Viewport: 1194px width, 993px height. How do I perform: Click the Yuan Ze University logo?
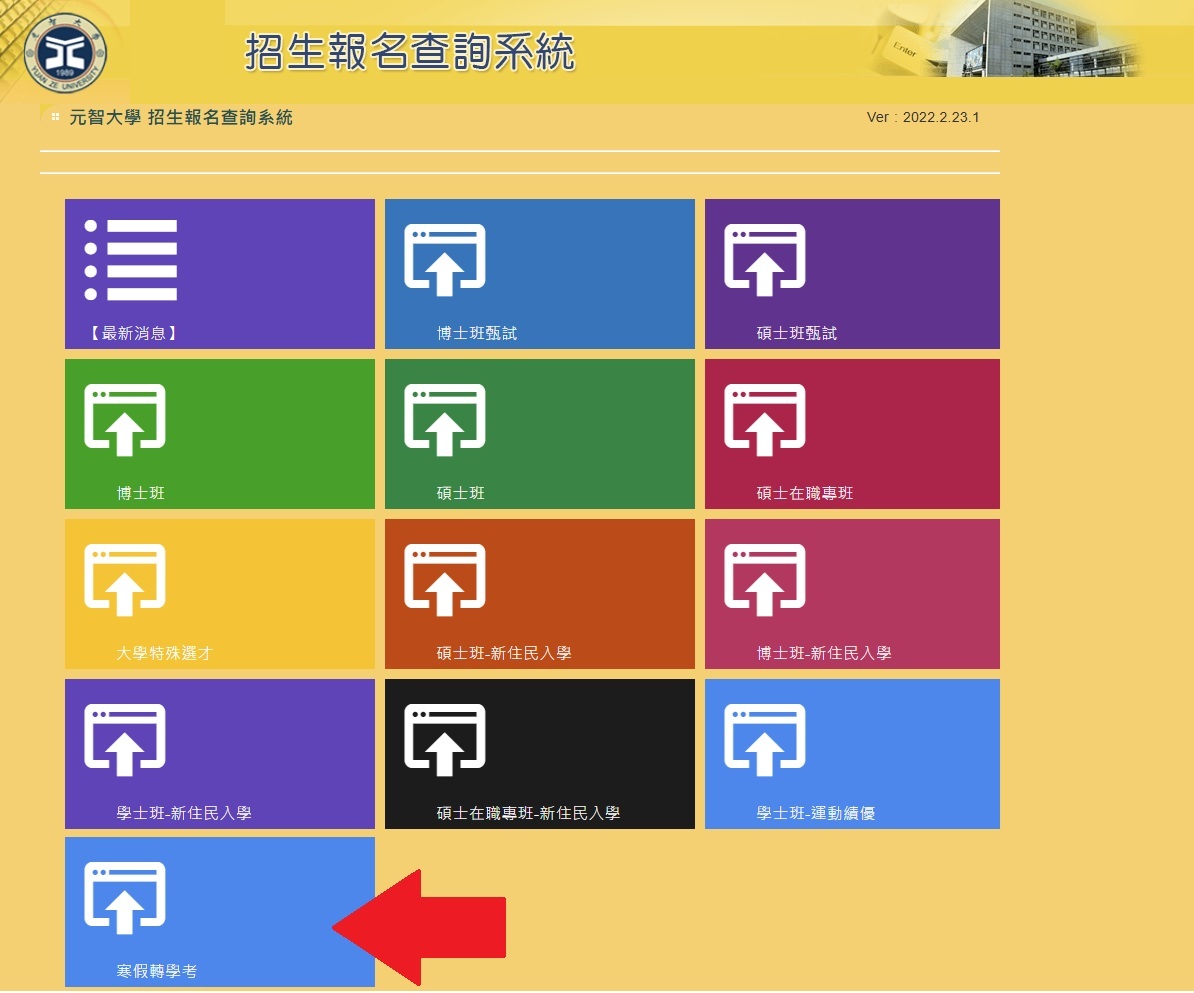click(65, 53)
